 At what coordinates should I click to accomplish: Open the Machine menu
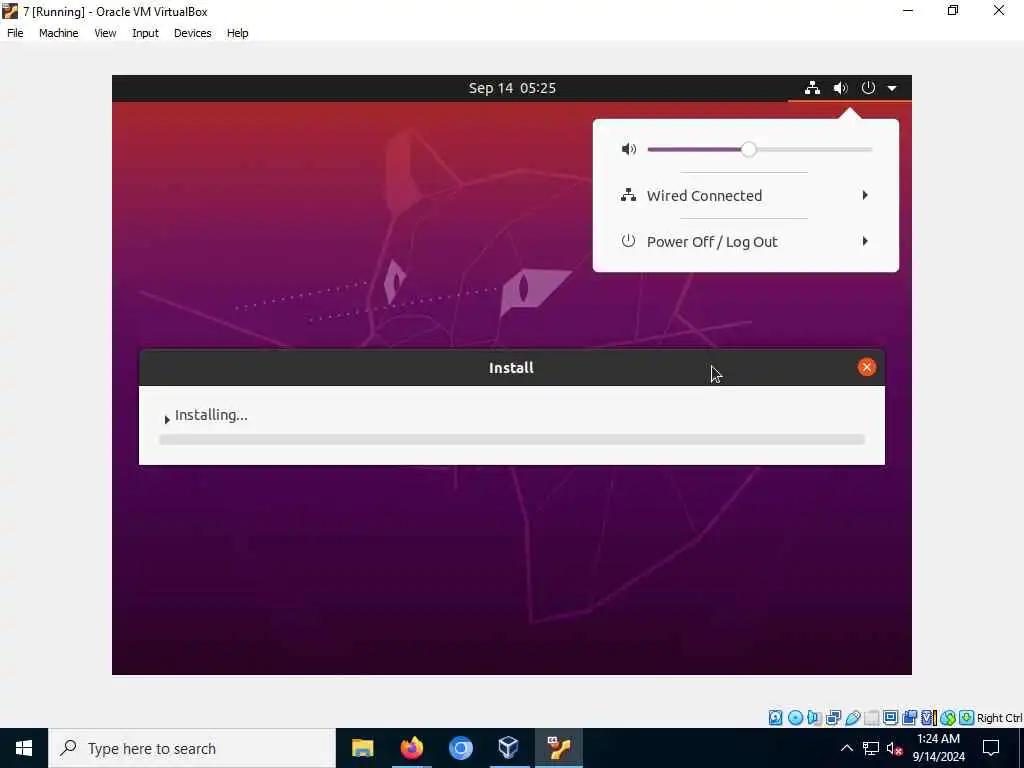(59, 33)
